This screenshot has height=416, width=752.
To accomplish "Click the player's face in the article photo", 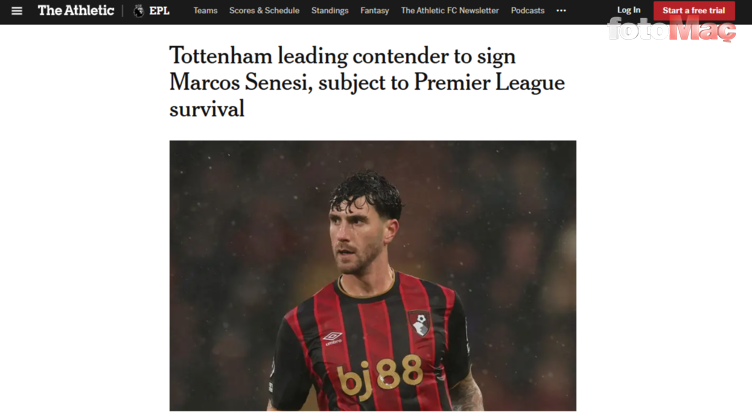I will pyautogui.click(x=356, y=240).
